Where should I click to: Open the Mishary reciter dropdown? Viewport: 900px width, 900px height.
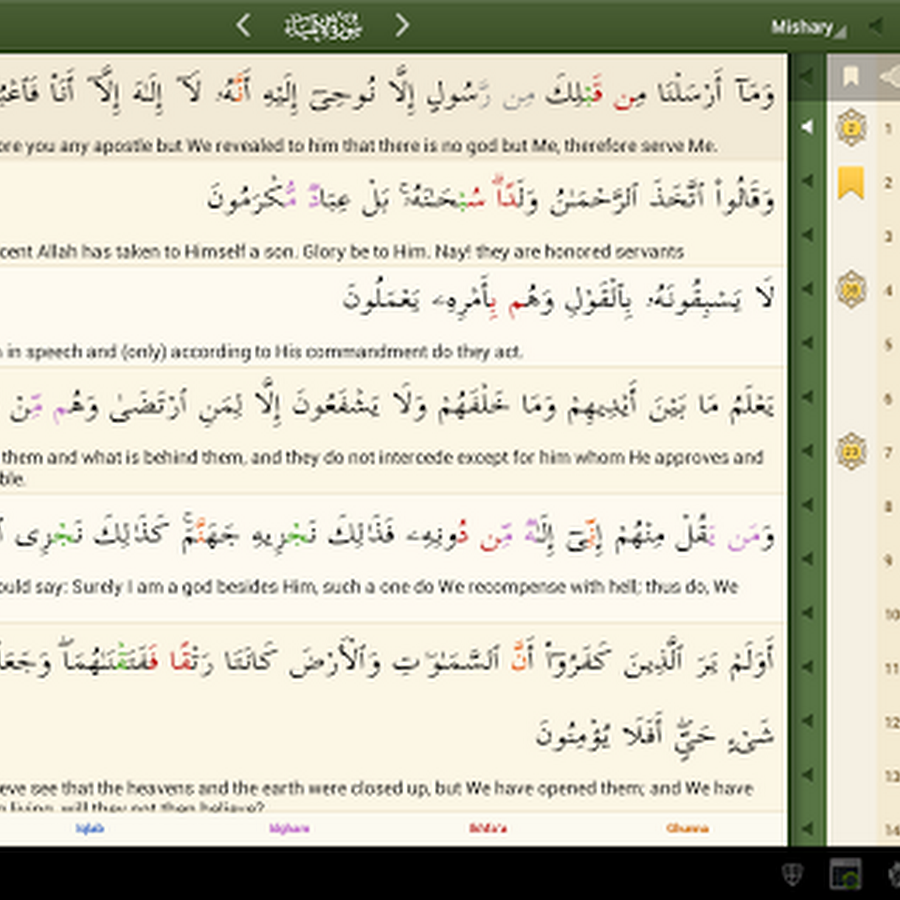(808, 27)
